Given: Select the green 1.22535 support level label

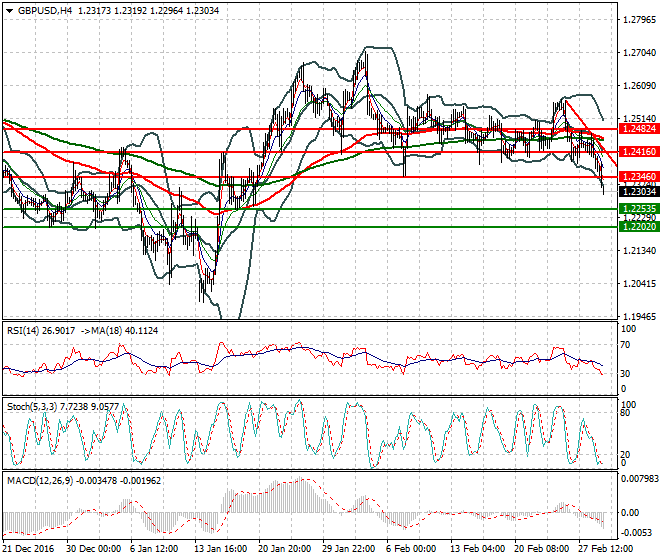Looking at the screenshot, I should point(639,208).
